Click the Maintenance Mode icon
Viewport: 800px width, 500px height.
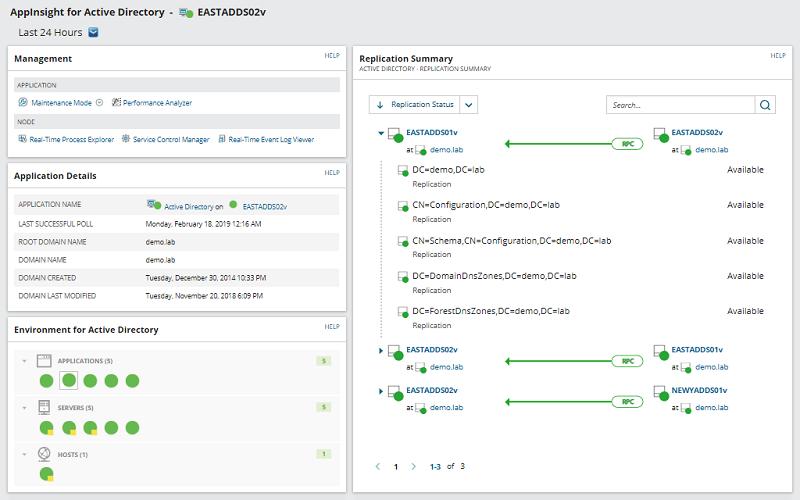pyautogui.click(x=23, y=102)
